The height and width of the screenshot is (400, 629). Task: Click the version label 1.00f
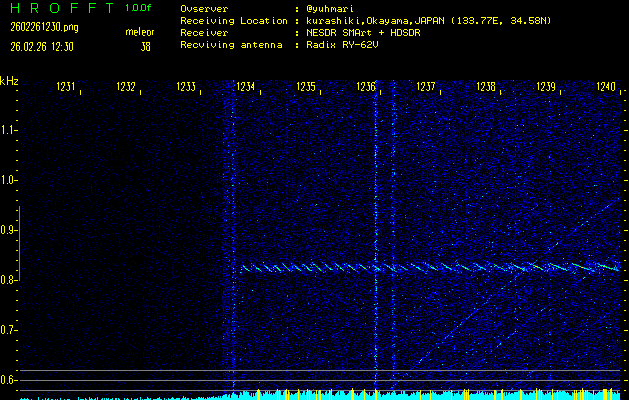click(x=140, y=8)
